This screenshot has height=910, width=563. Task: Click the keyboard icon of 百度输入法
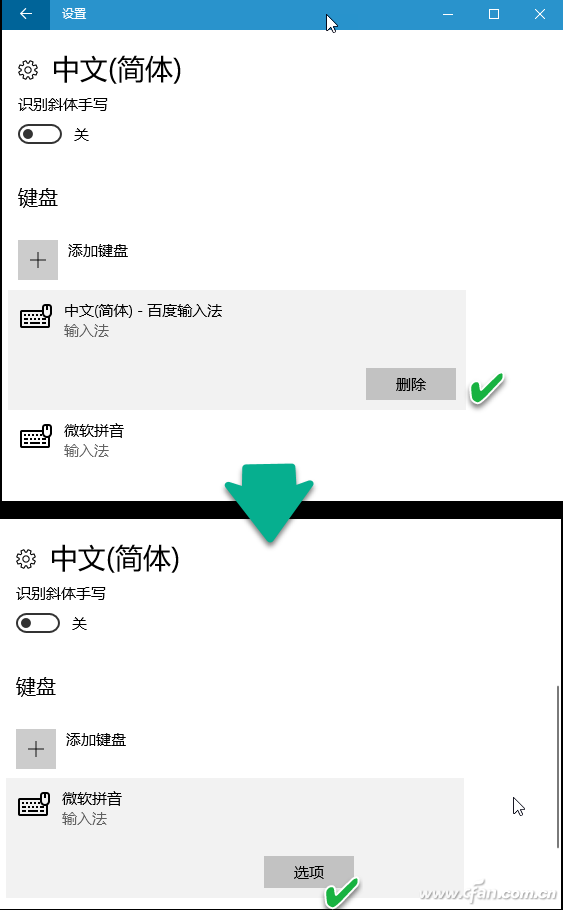(36, 316)
